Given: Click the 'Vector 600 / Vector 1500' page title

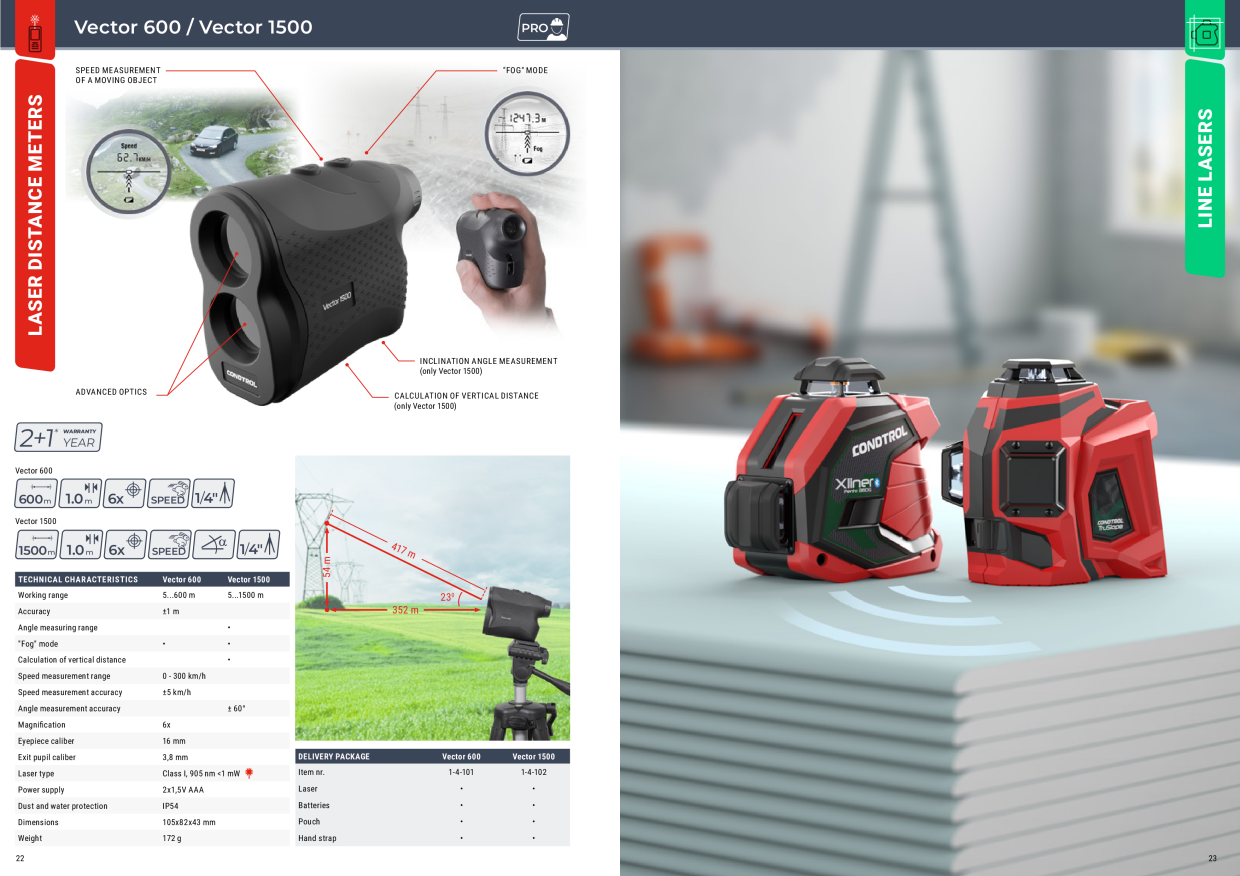Looking at the screenshot, I should 193,27.
